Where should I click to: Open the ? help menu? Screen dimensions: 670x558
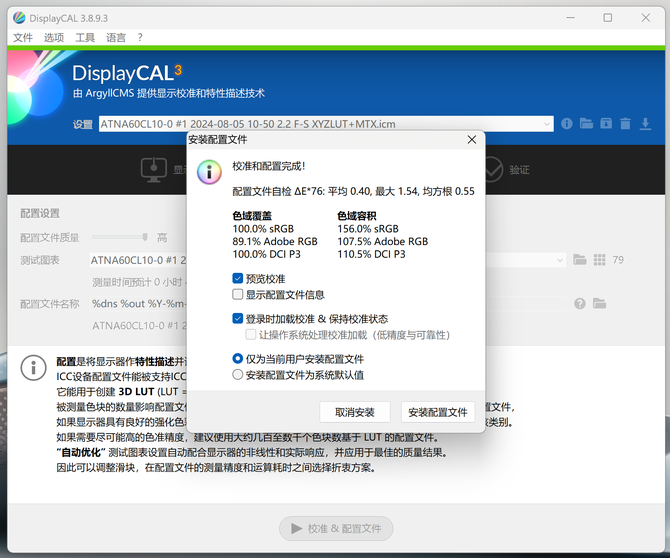(x=140, y=38)
